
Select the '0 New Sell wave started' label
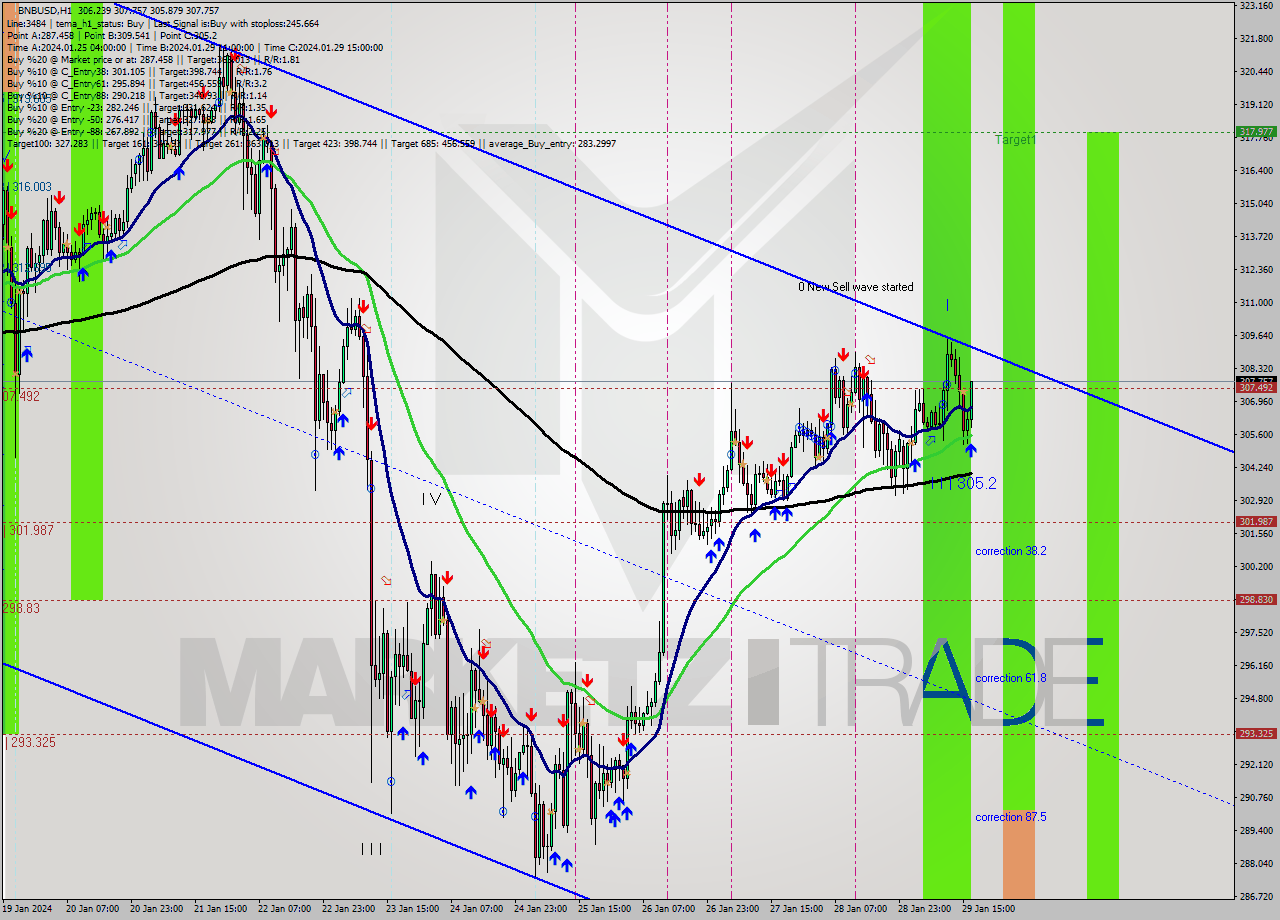point(855,287)
